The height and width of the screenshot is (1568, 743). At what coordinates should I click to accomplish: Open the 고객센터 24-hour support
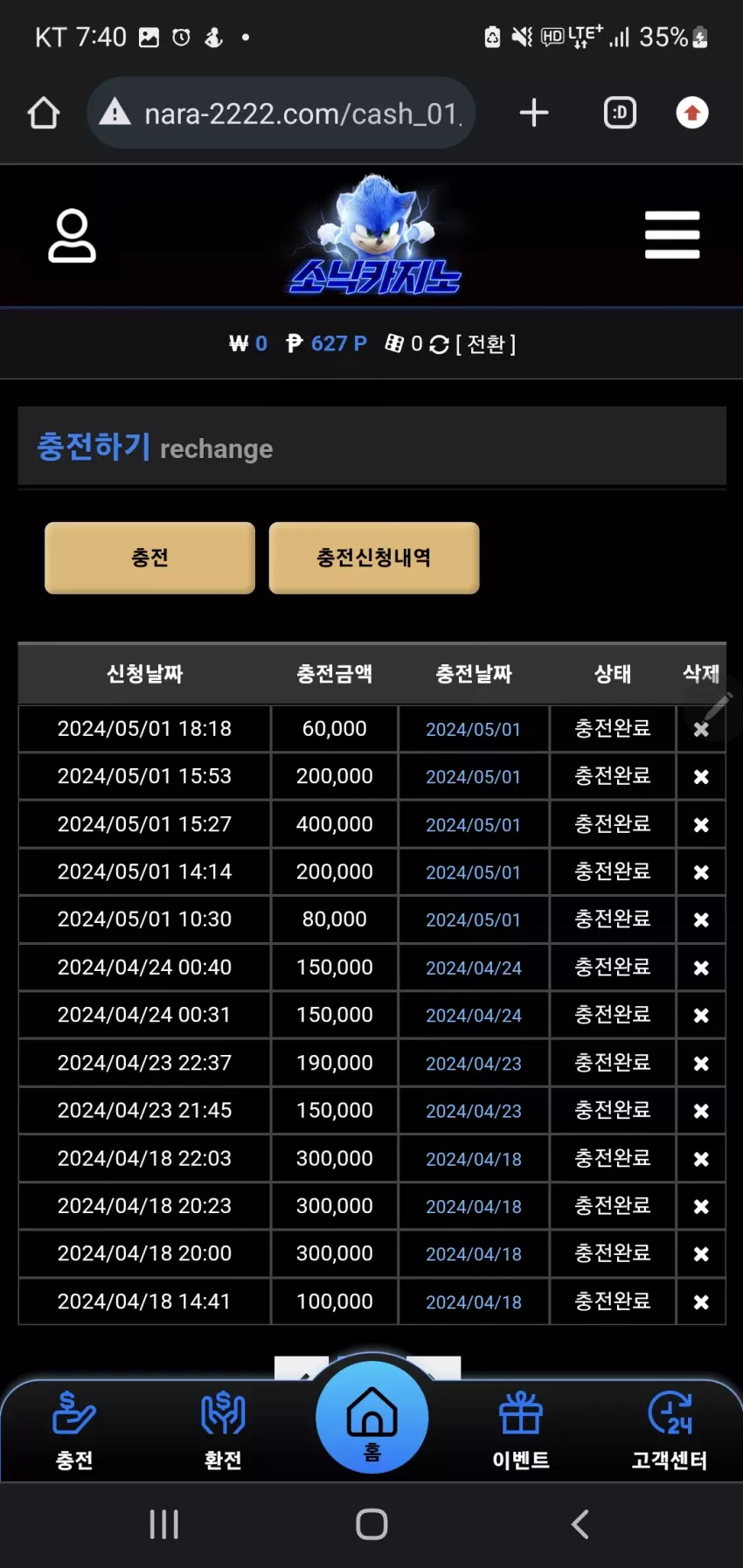coord(670,1431)
